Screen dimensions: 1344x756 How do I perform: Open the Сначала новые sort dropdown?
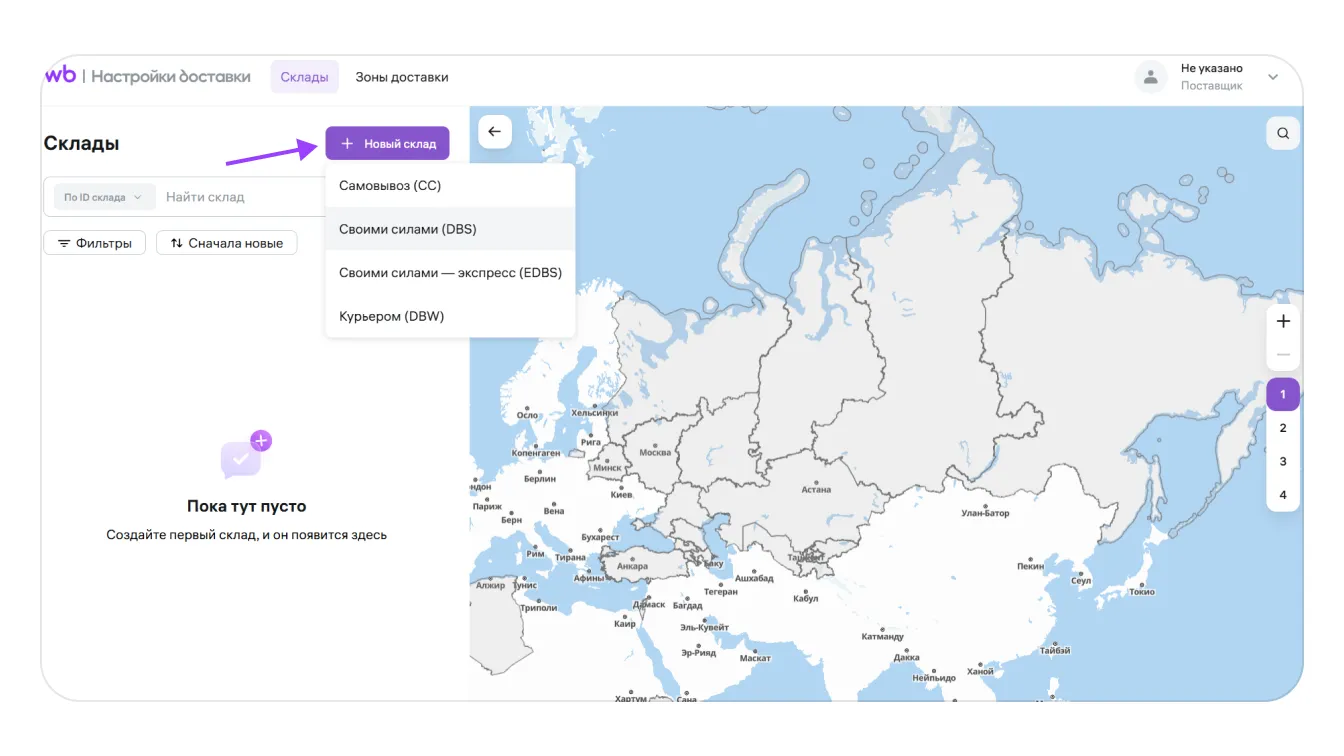(226, 243)
